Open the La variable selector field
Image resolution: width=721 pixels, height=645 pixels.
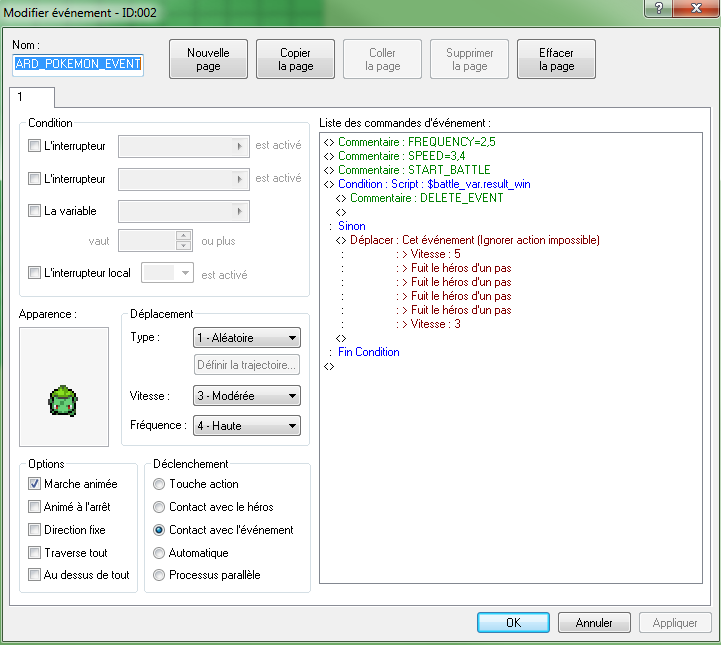(184, 211)
